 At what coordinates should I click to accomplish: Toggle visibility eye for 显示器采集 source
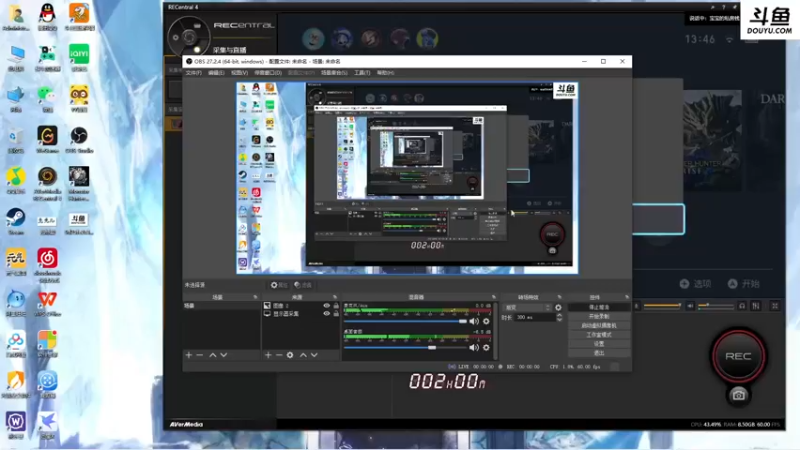click(x=327, y=314)
